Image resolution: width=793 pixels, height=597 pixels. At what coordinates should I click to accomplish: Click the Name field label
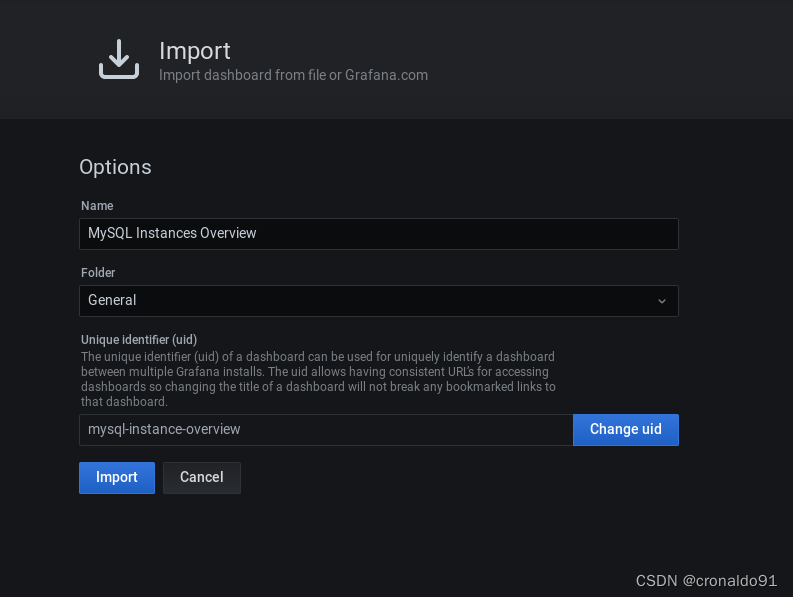pos(97,205)
